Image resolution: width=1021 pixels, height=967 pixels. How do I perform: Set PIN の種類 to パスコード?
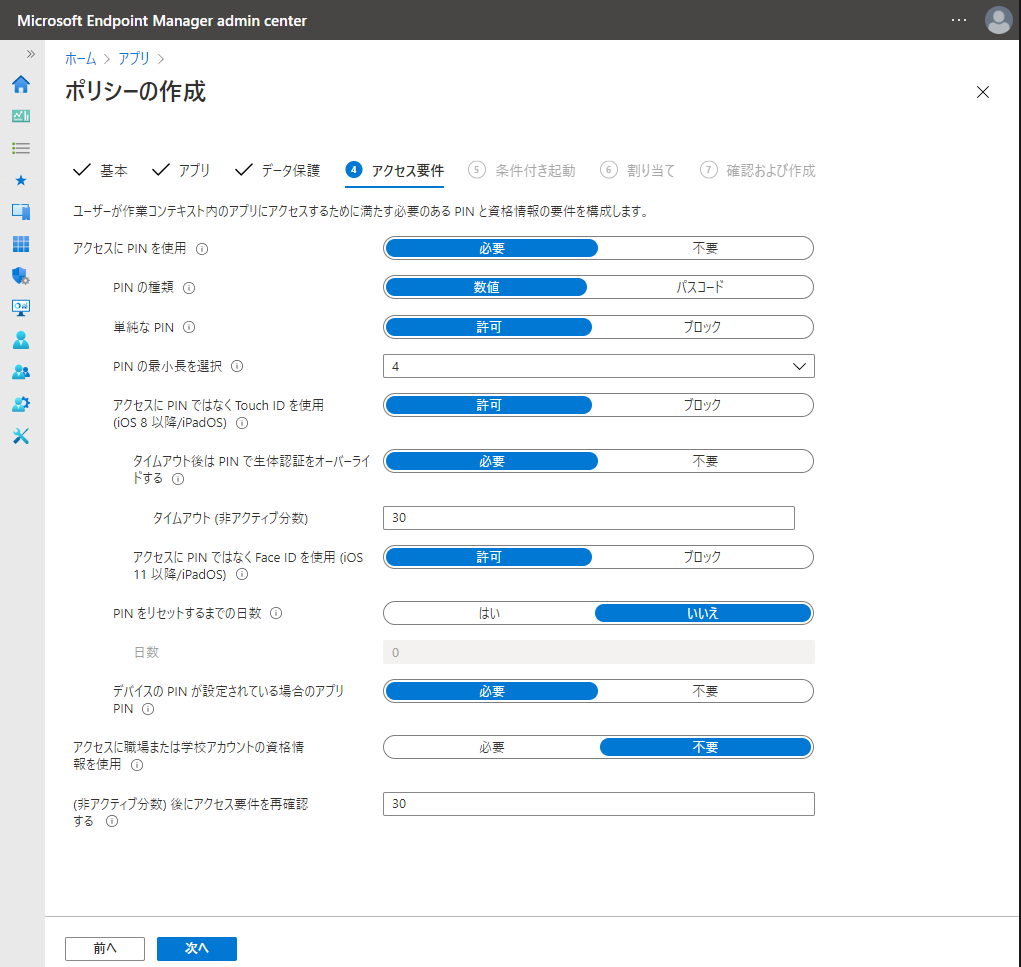pyautogui.click(x=700, y=287)
